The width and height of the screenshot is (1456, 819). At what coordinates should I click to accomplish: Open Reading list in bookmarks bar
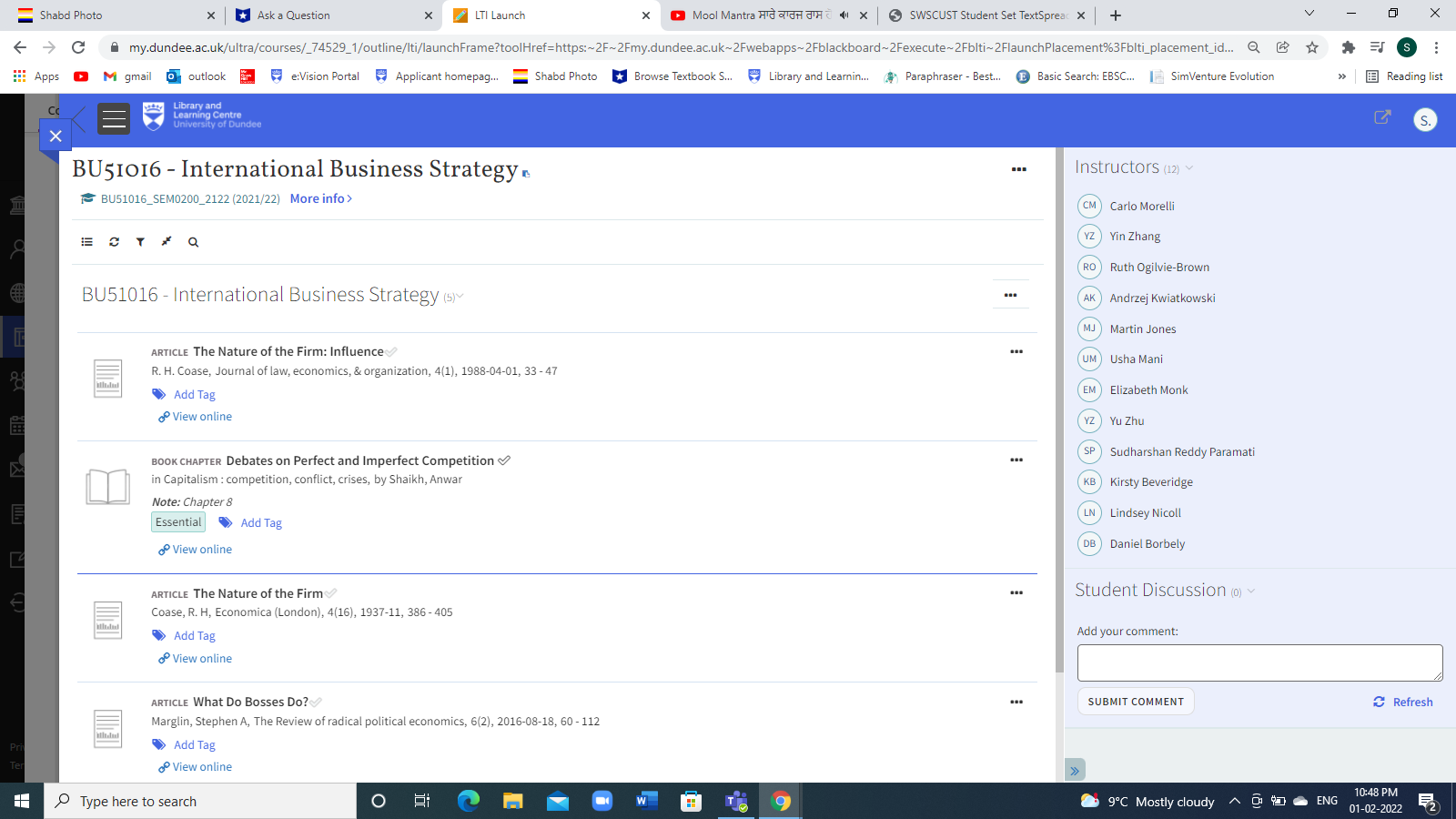coord(1404,76)
